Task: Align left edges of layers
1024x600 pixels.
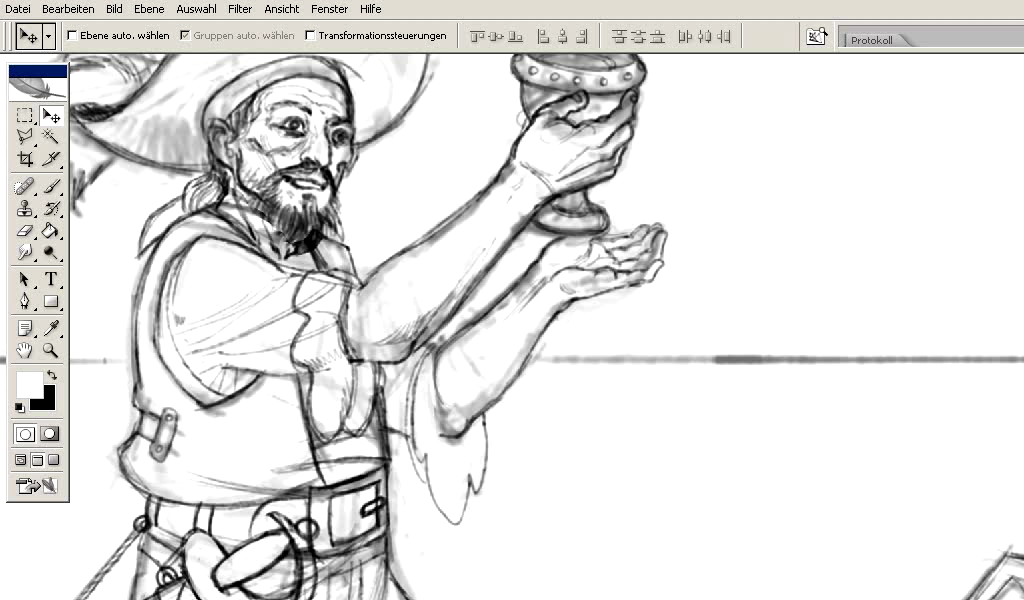Action: [543, 37]
